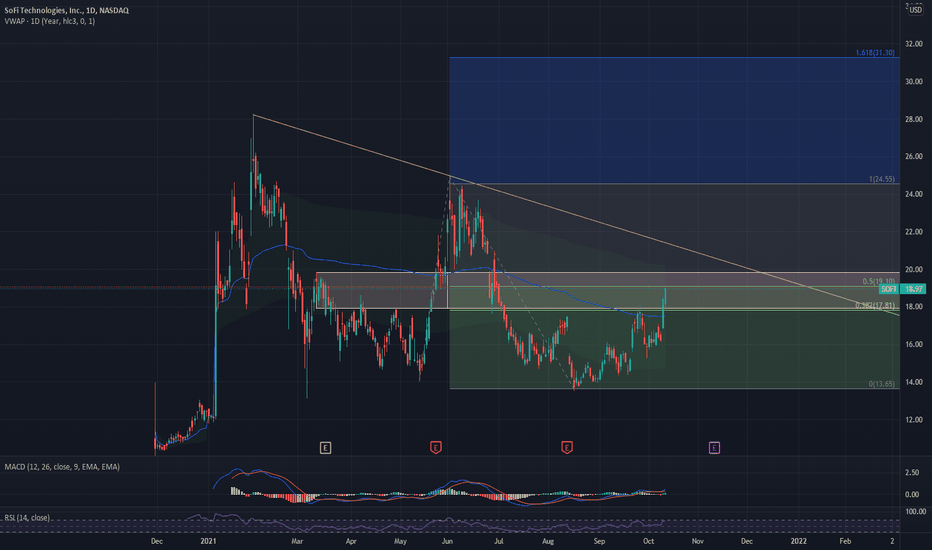The image size is (932, 550).
Task: Click 12.00 on the price axis
Action: point(914,419)
